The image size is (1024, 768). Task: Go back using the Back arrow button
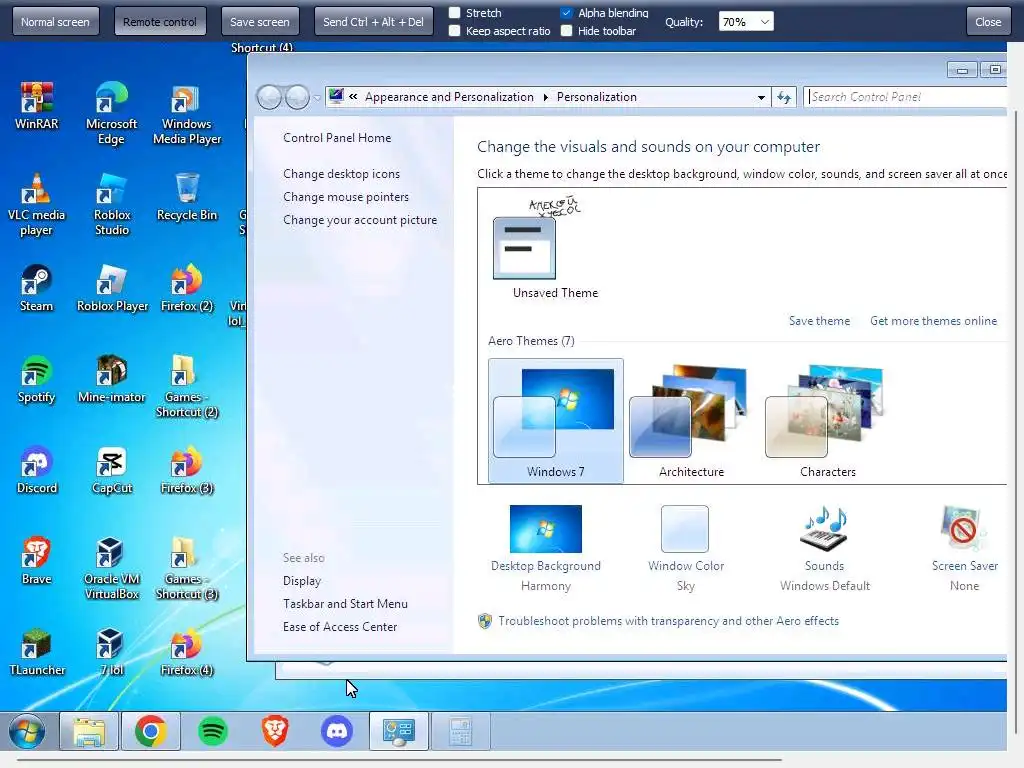269,97
